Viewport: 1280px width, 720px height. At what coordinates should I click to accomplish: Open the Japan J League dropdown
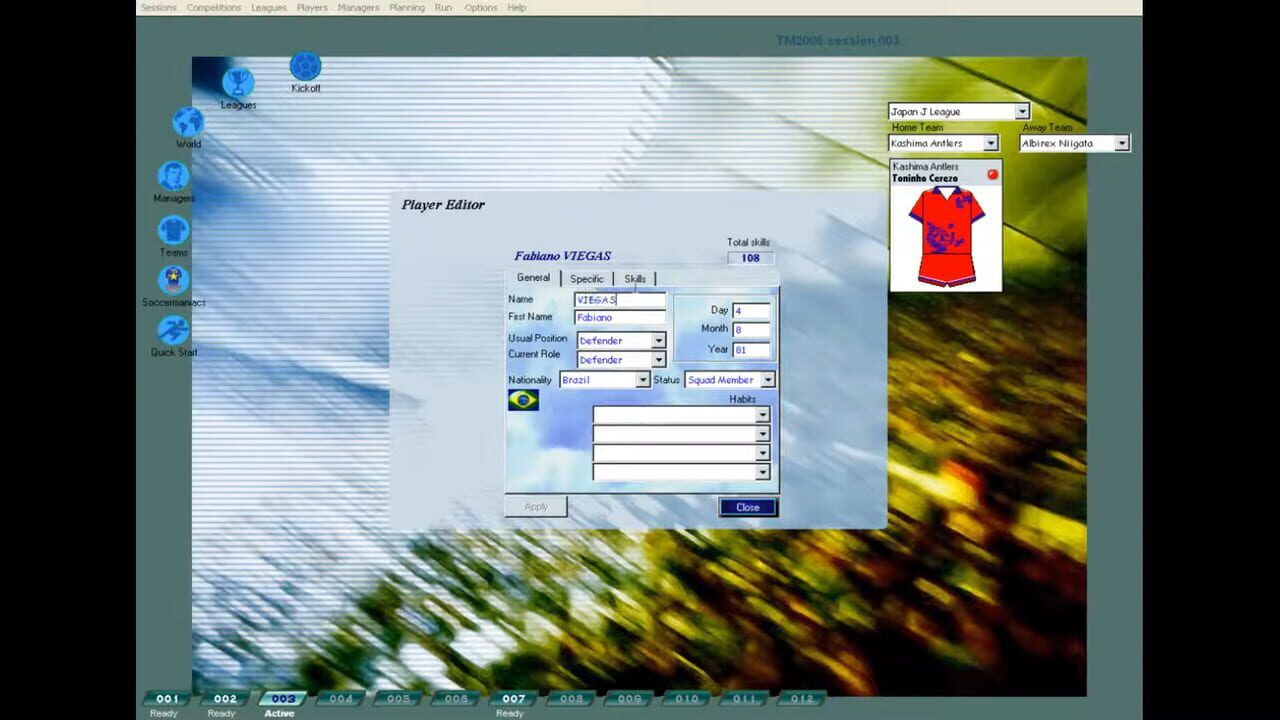pyautogui.click(x=1021, y=112)
